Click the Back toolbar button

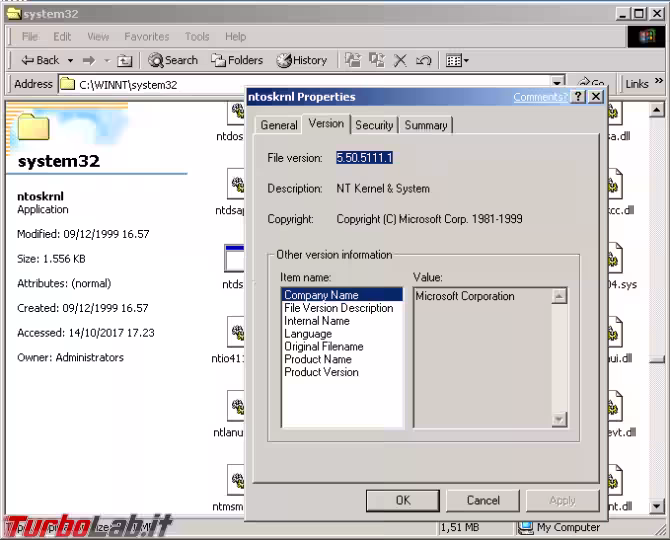(39, 60)
